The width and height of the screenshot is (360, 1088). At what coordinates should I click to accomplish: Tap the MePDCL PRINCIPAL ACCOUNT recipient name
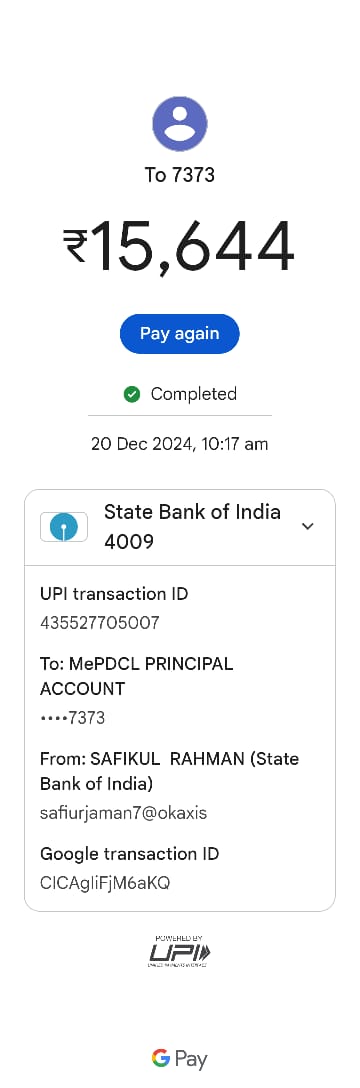137,677
